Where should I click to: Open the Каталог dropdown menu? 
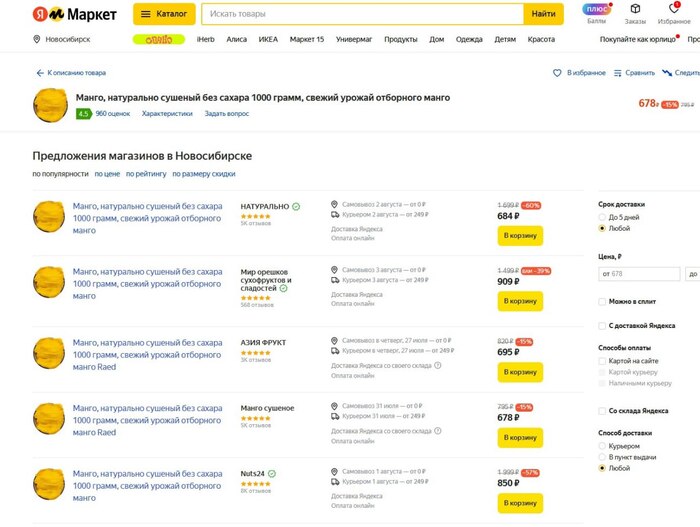(x=162, y=14)
